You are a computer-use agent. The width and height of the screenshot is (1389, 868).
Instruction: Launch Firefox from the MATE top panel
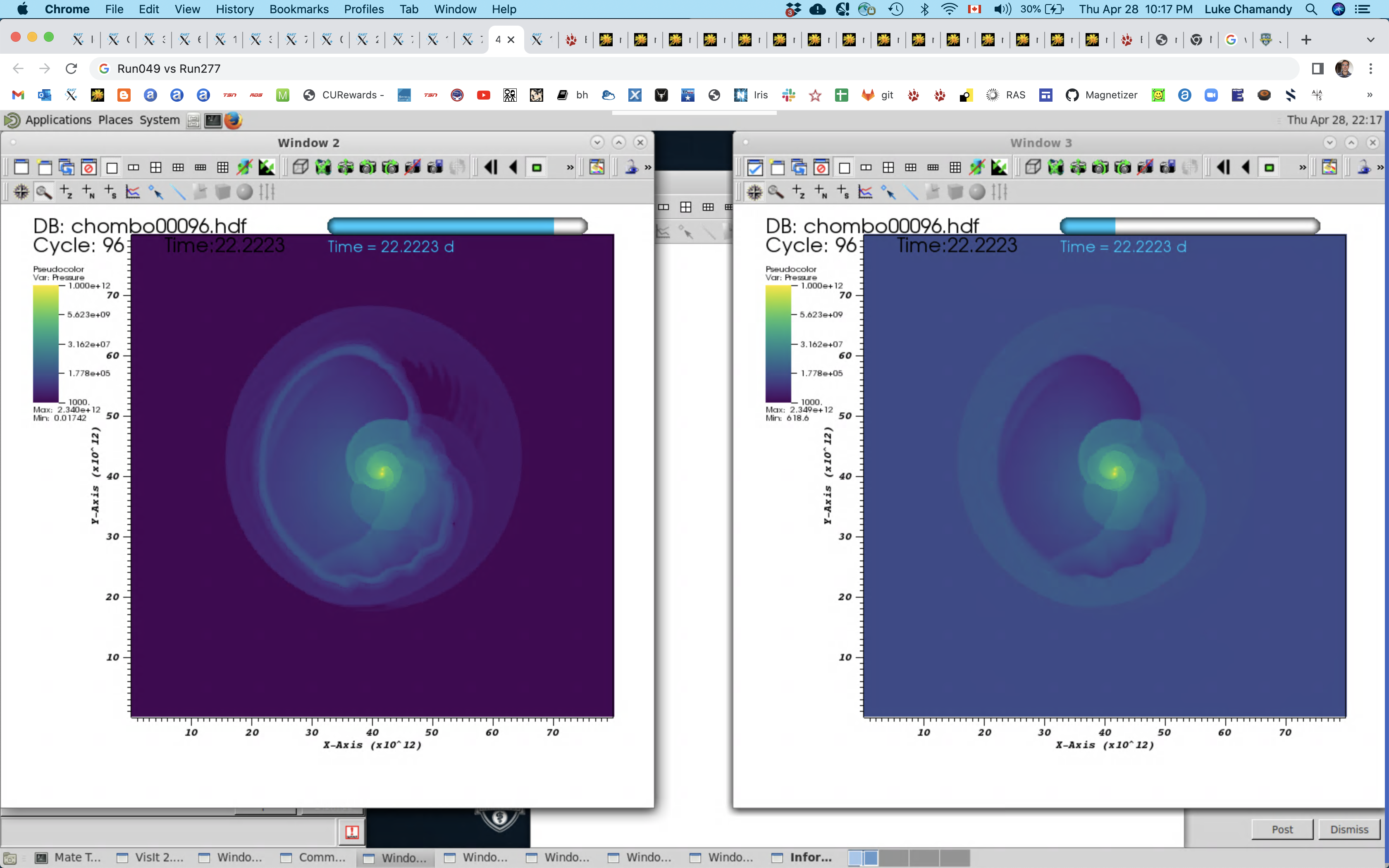(x=233, y=120)
